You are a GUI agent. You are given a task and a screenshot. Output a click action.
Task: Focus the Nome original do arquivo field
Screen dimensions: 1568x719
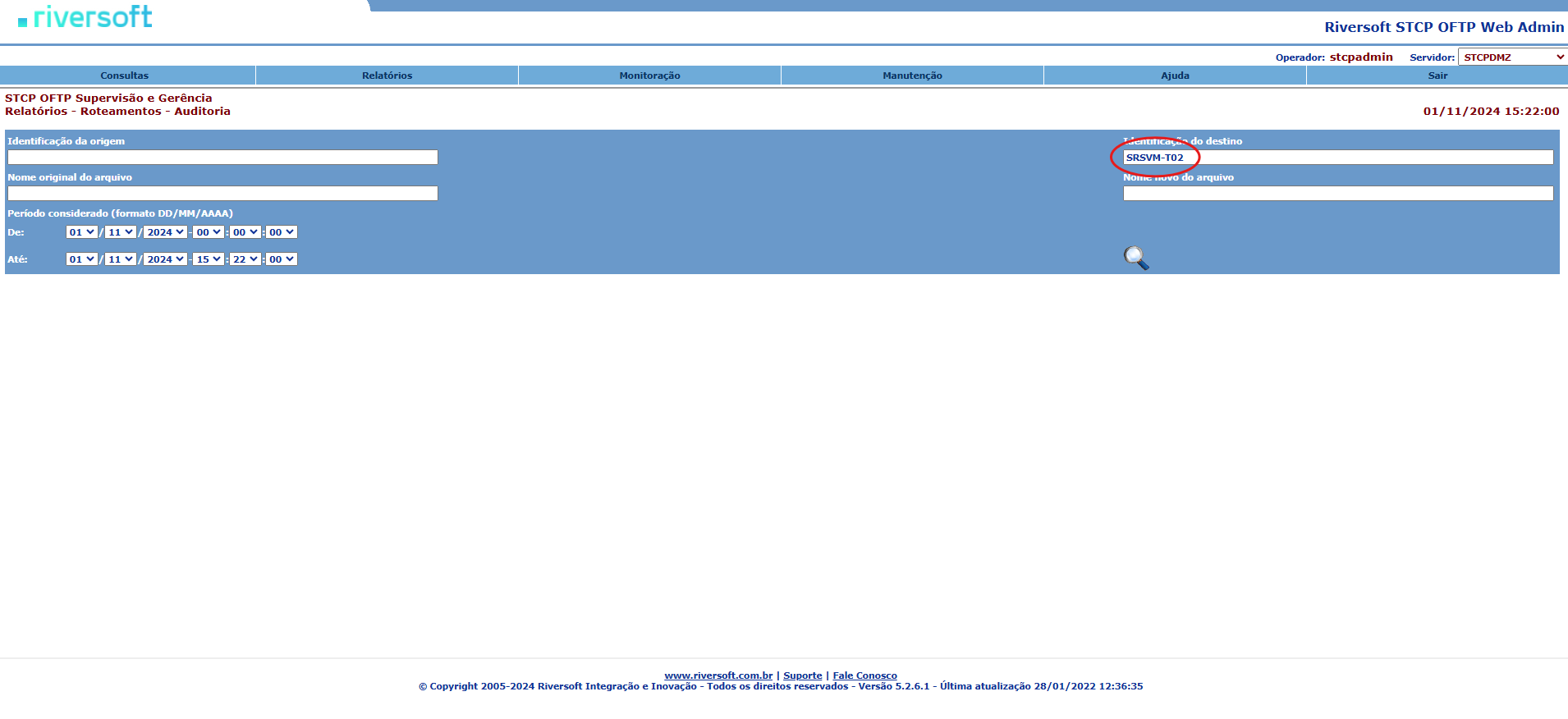coord(222,194)
